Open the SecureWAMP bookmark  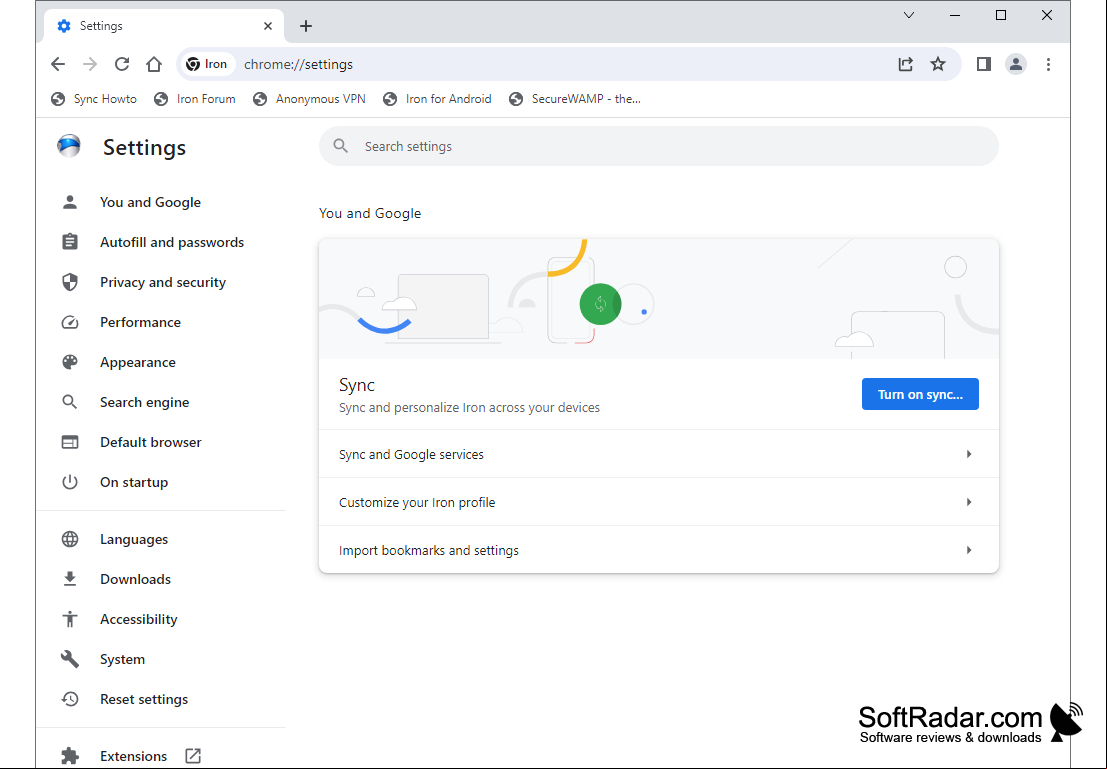(x=575, y=99)
